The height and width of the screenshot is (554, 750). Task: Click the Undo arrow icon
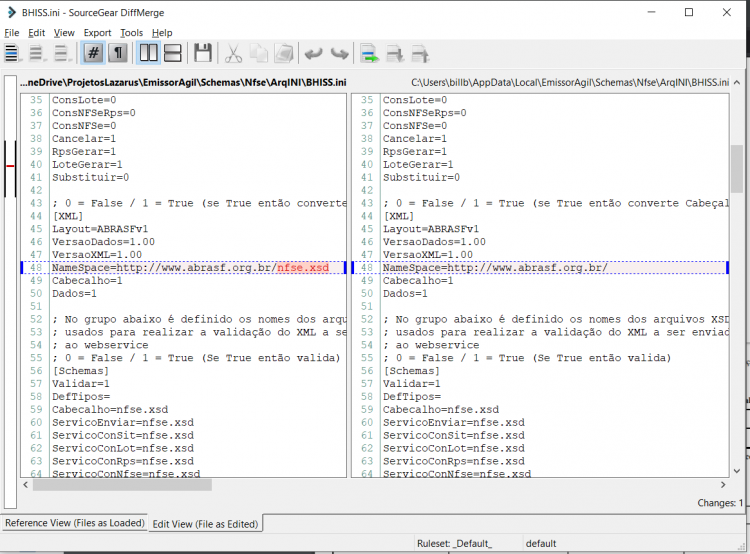[x=314, y=53]
